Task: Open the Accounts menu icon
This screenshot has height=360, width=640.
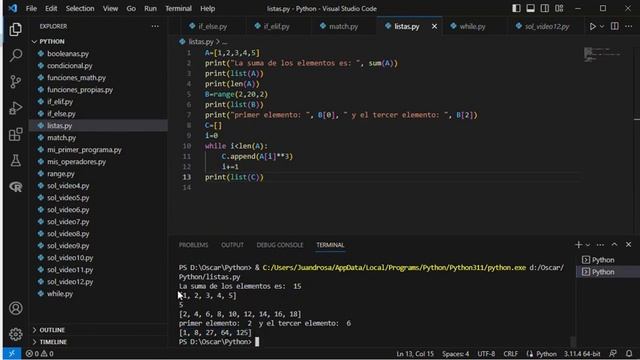Action: [16, 308]
